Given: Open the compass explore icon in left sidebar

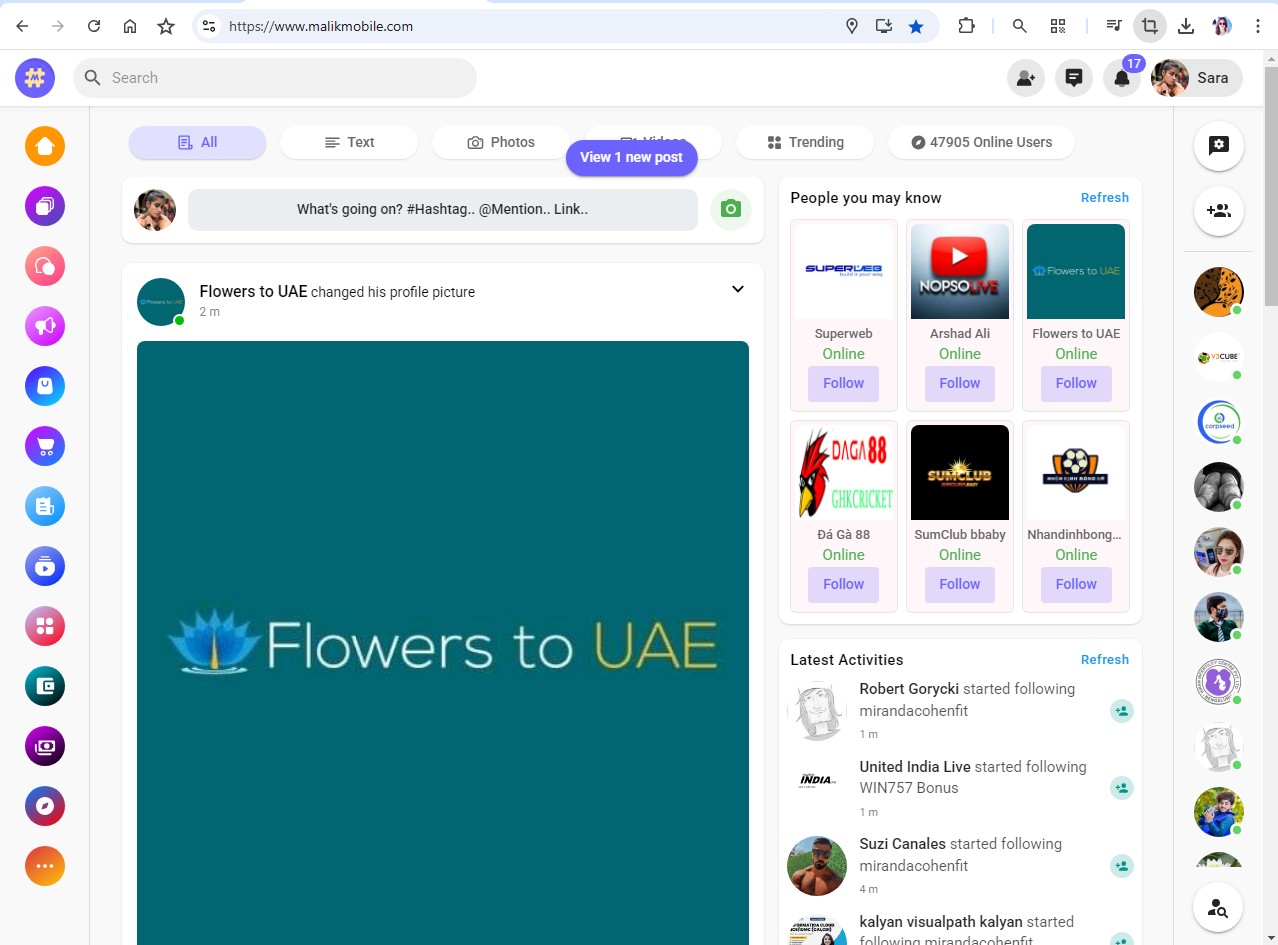Looking at the screenshot, I should click(45, 806).
